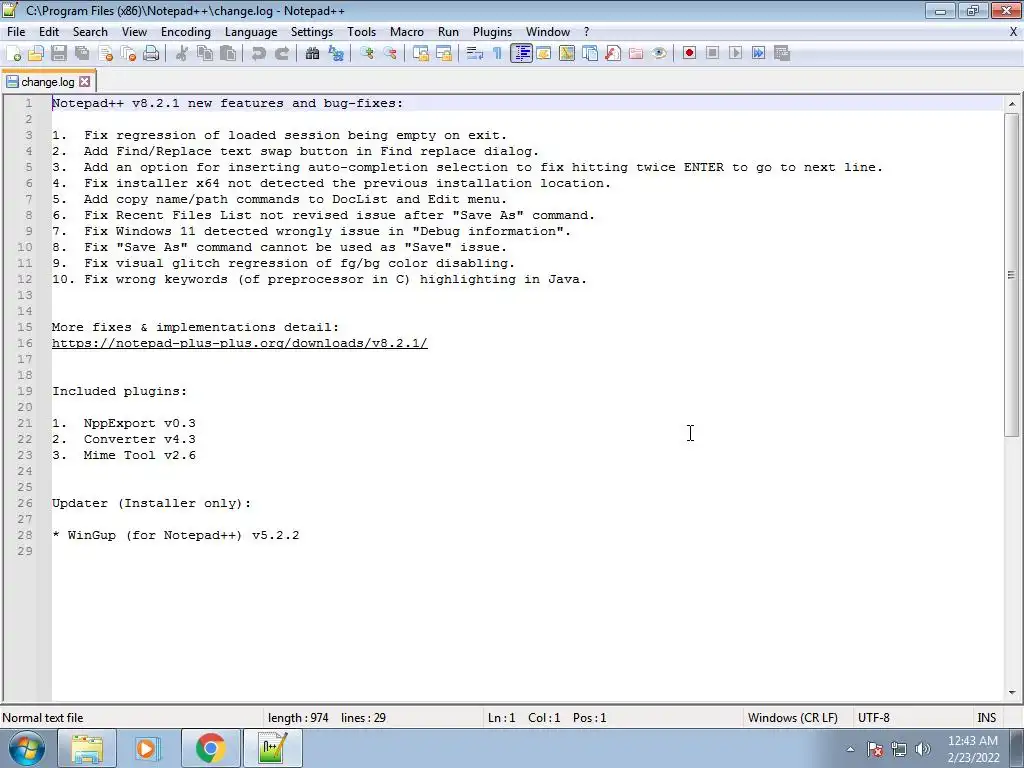The height and width of the screenshot is (768, 1024).
Task: Click the Copy toolbar icon
Action: pyautogui.click(x=205, y=54)
